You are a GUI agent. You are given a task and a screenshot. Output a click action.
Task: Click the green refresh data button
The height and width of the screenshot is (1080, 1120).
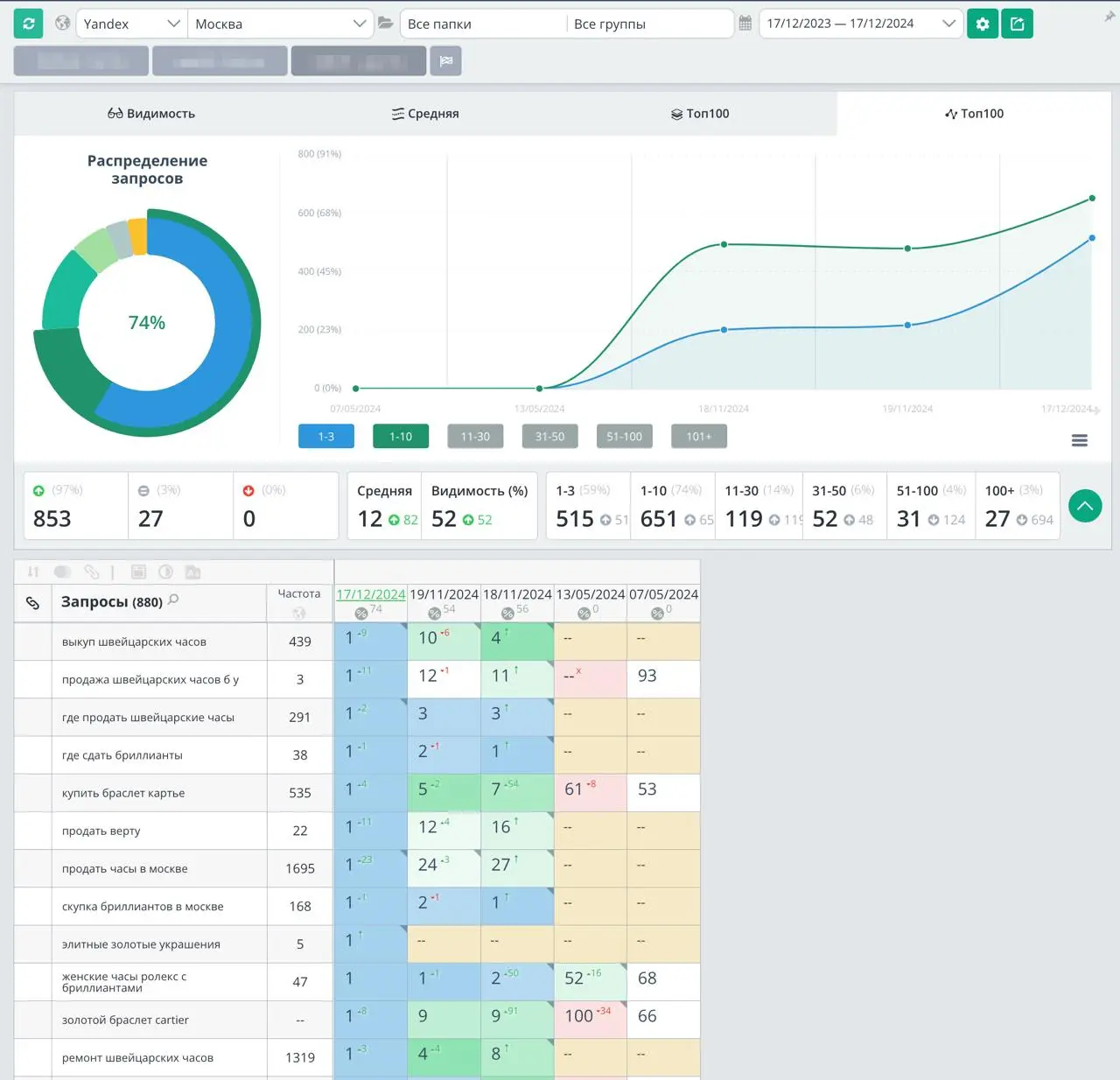29,24
